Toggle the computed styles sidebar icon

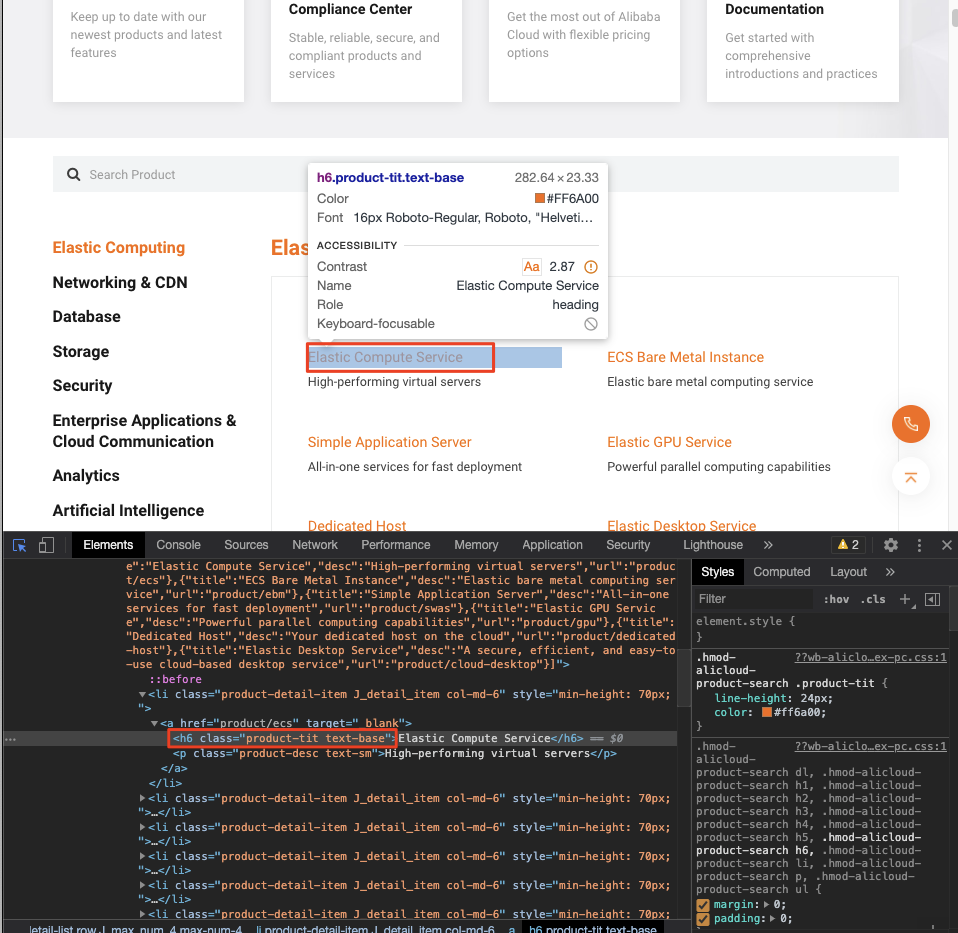pyautogui.click(x=932, y=599)
